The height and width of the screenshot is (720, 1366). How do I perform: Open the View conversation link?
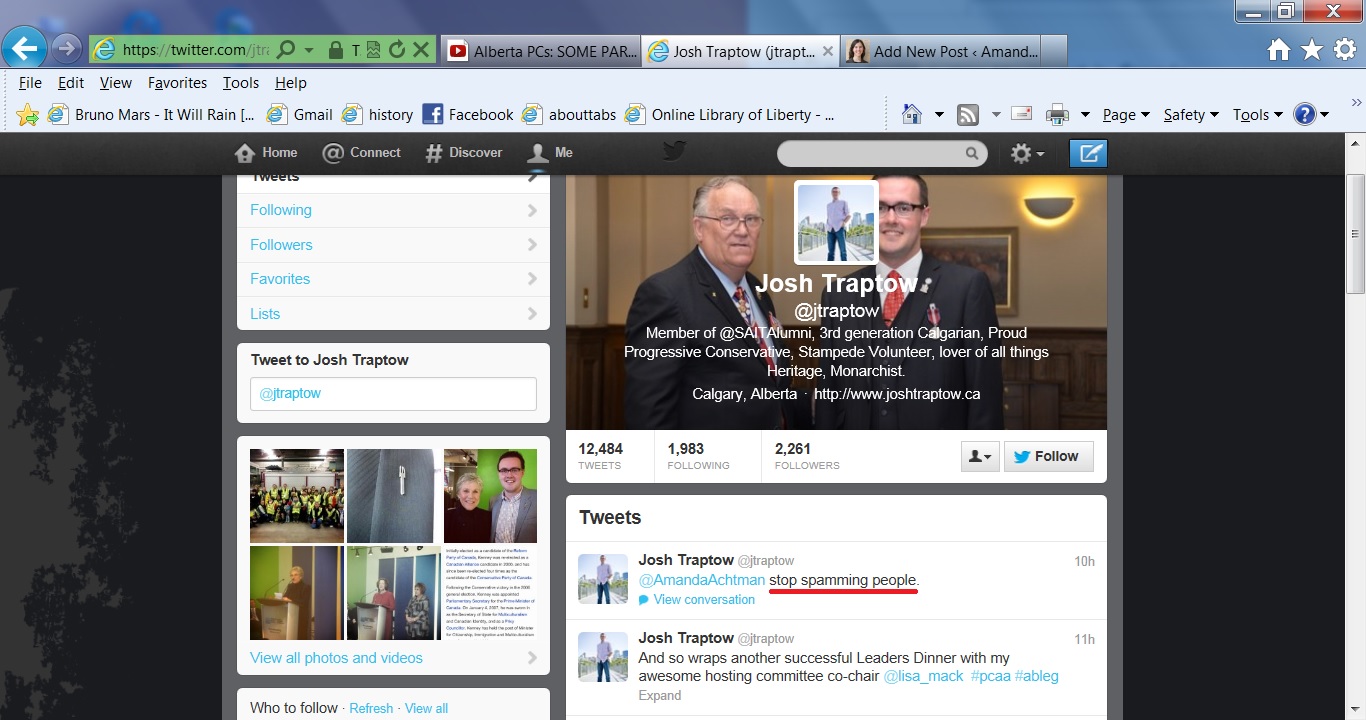coord(703,600)
